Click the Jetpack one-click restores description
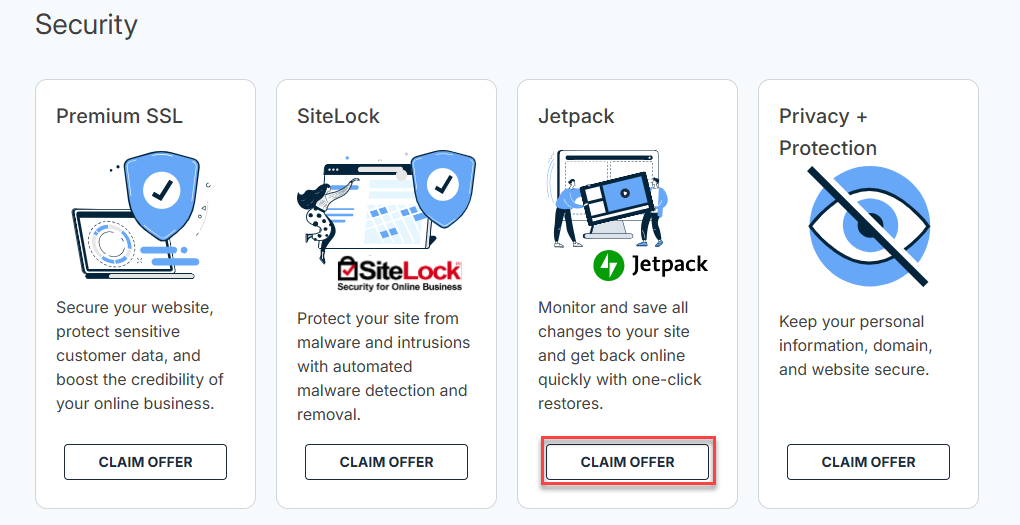The width and height of the screenshot is (1020, 525). tap(620, 355)
